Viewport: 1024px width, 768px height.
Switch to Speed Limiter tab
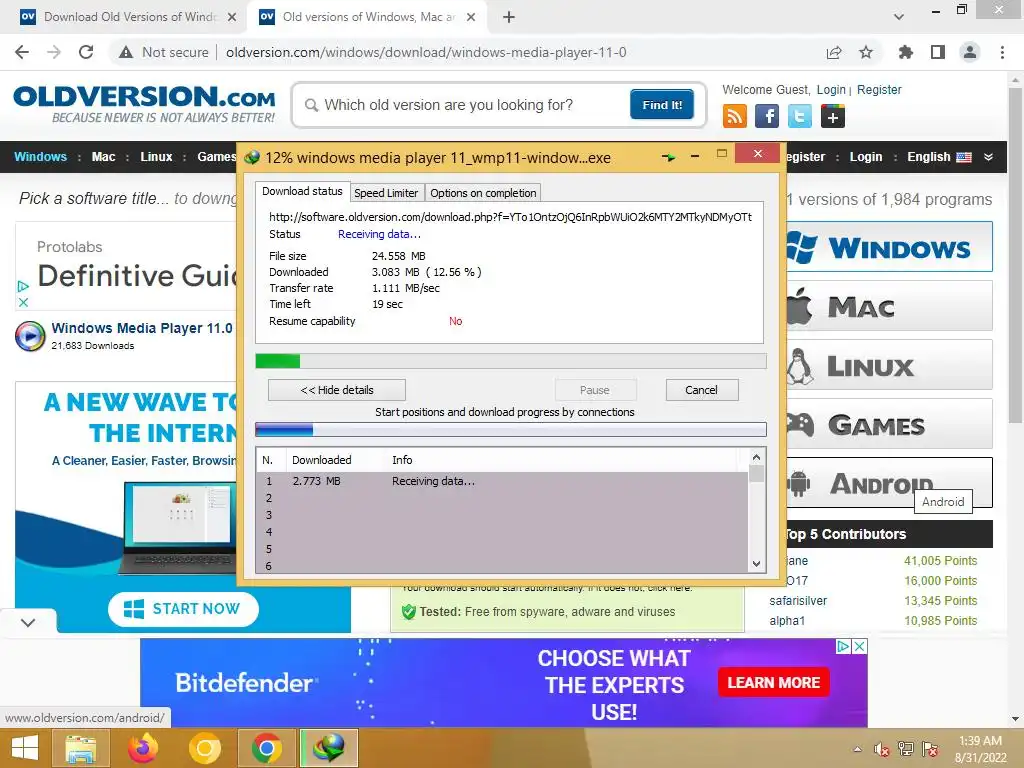tap(386, 193)
